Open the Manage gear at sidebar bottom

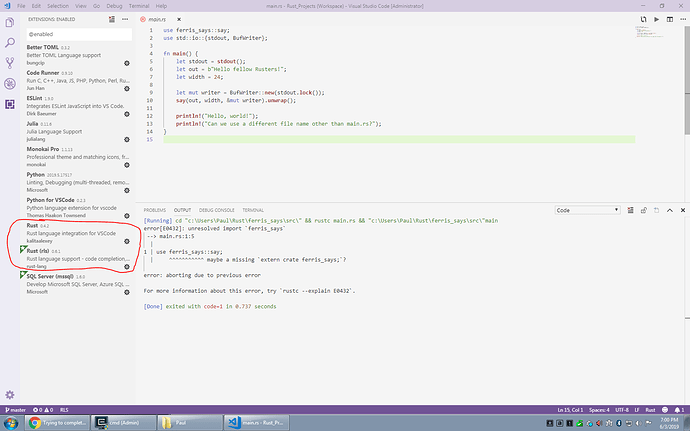coord(10,395)
